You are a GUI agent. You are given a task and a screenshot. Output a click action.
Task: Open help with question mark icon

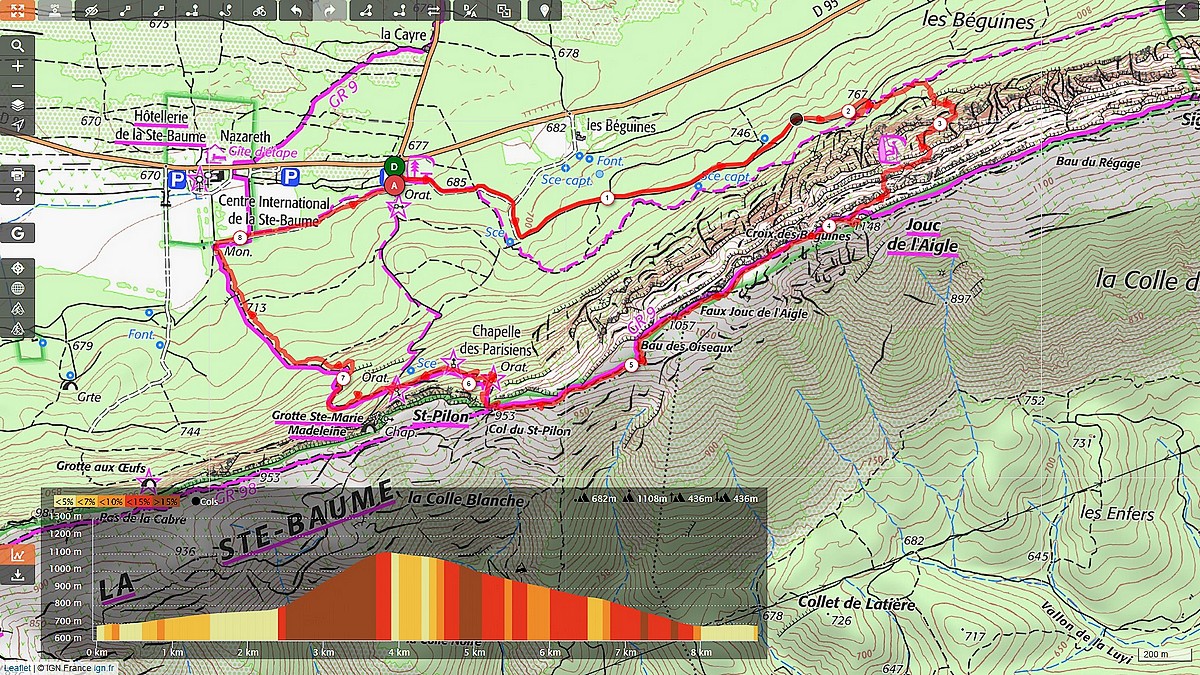pos(18,195)
